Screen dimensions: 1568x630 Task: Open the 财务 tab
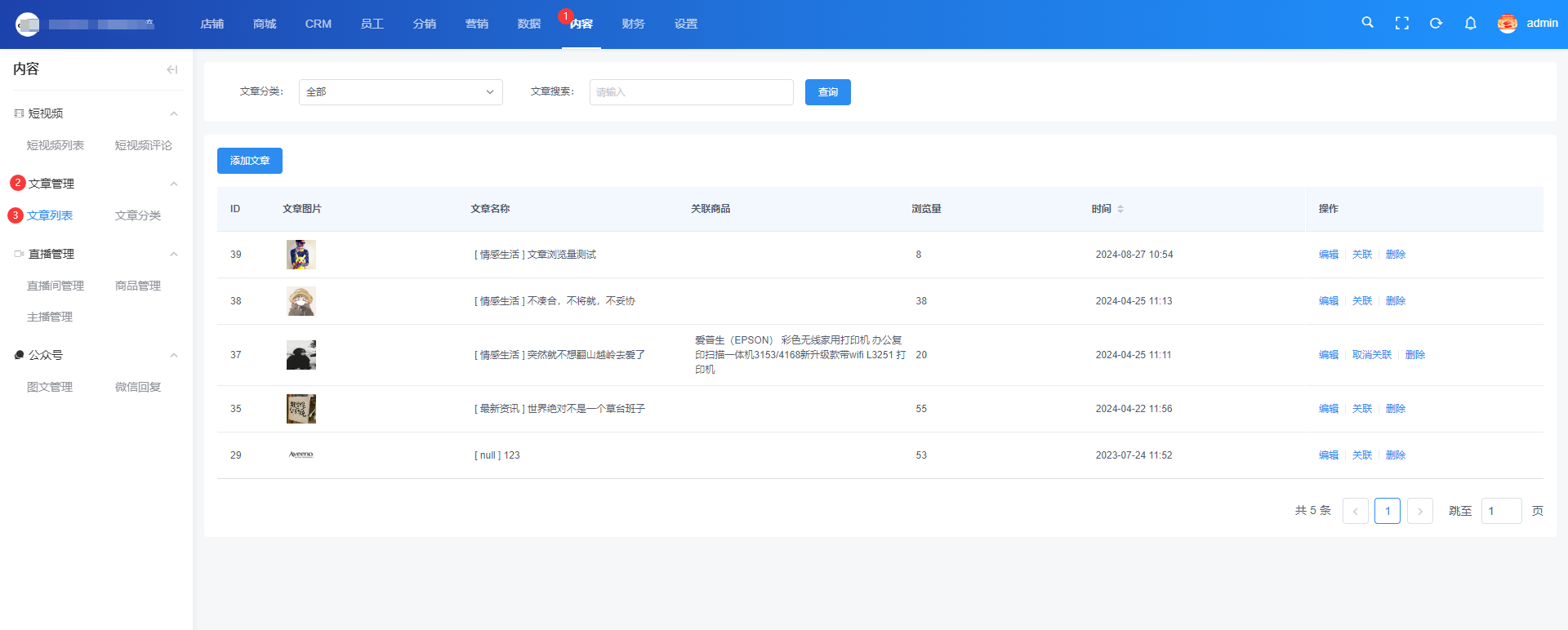[x=634, y=24]
